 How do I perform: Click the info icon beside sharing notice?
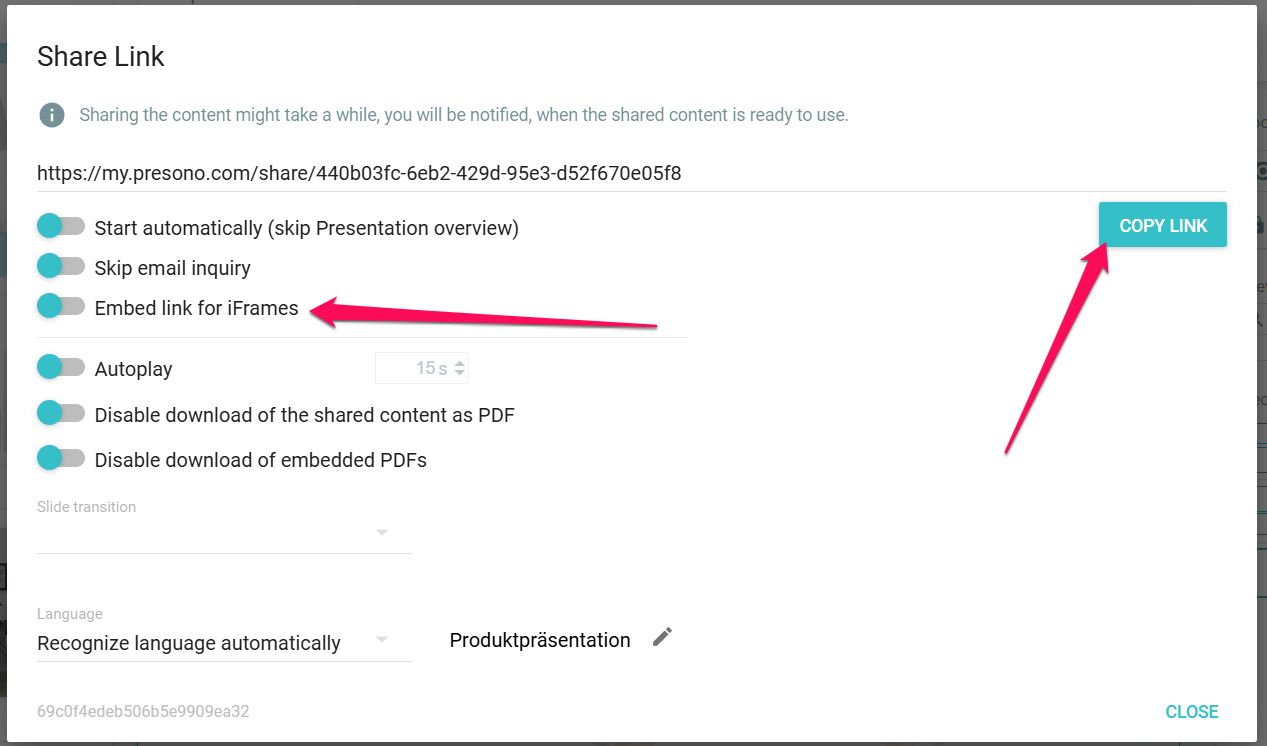[x=52, y=115]
